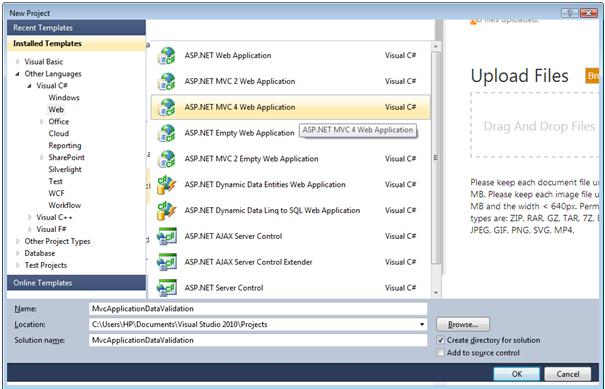Click the AJAX Server Control Extender icon
This screenshot has width=605, height=389.
pos(167,262)
